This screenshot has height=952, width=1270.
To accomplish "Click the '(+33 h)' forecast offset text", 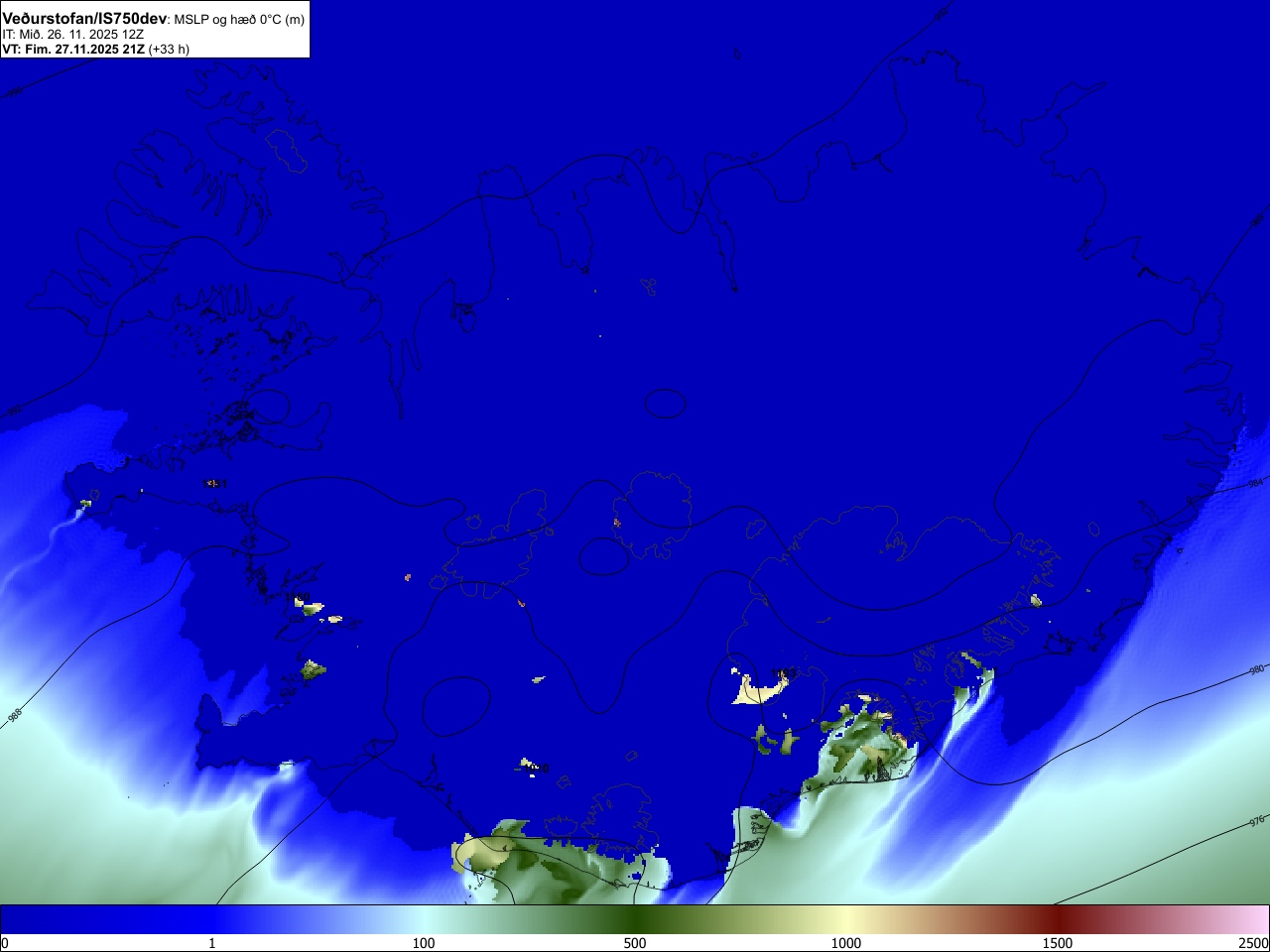I will pos(169,49).
